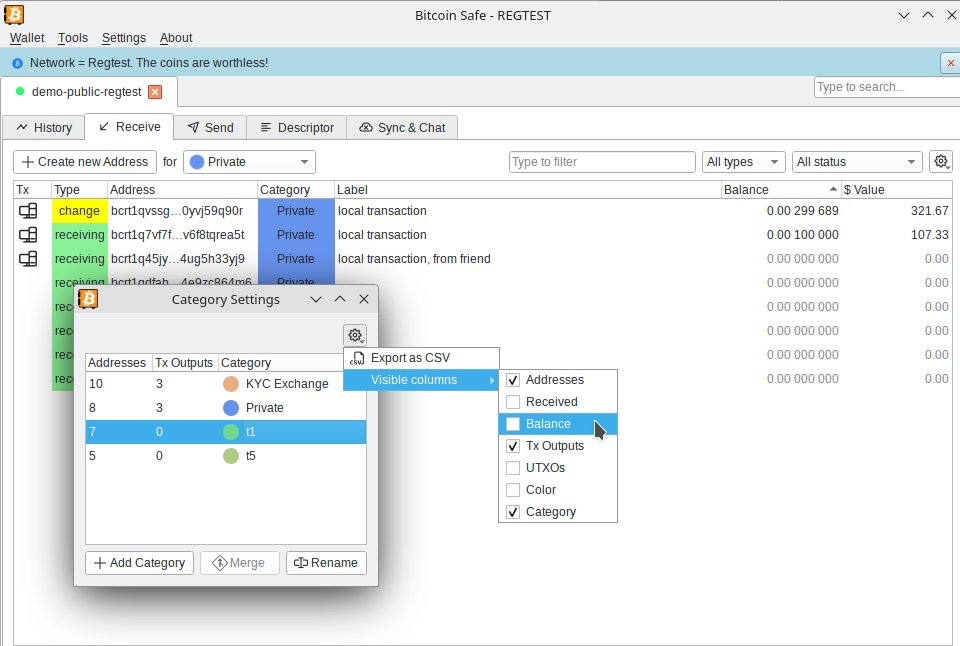Close the Category Settings dialog
The image size is (960, 646).
coord(364,299)
